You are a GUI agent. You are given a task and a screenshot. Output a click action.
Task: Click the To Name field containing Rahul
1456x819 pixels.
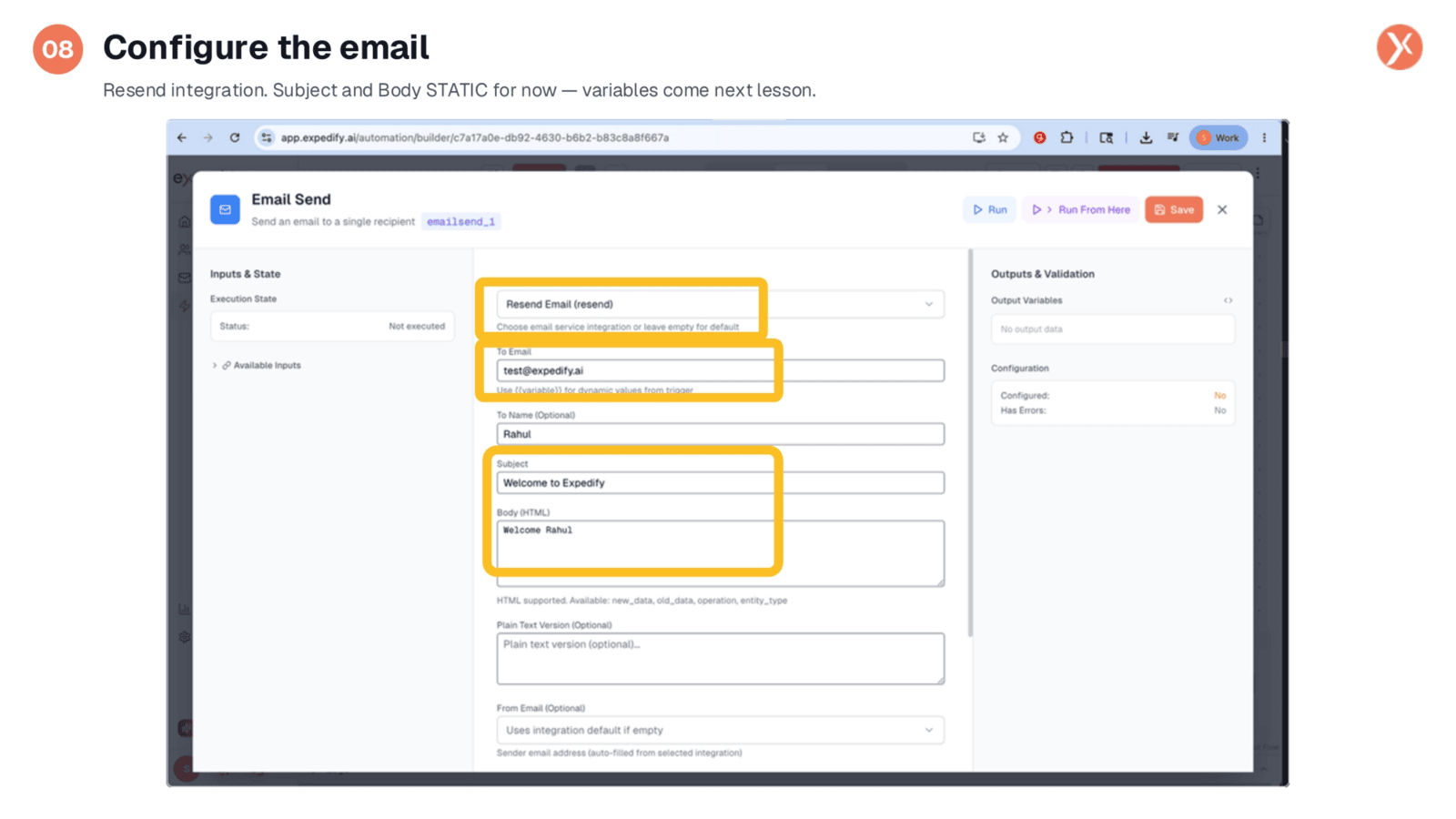click(720, 434)
